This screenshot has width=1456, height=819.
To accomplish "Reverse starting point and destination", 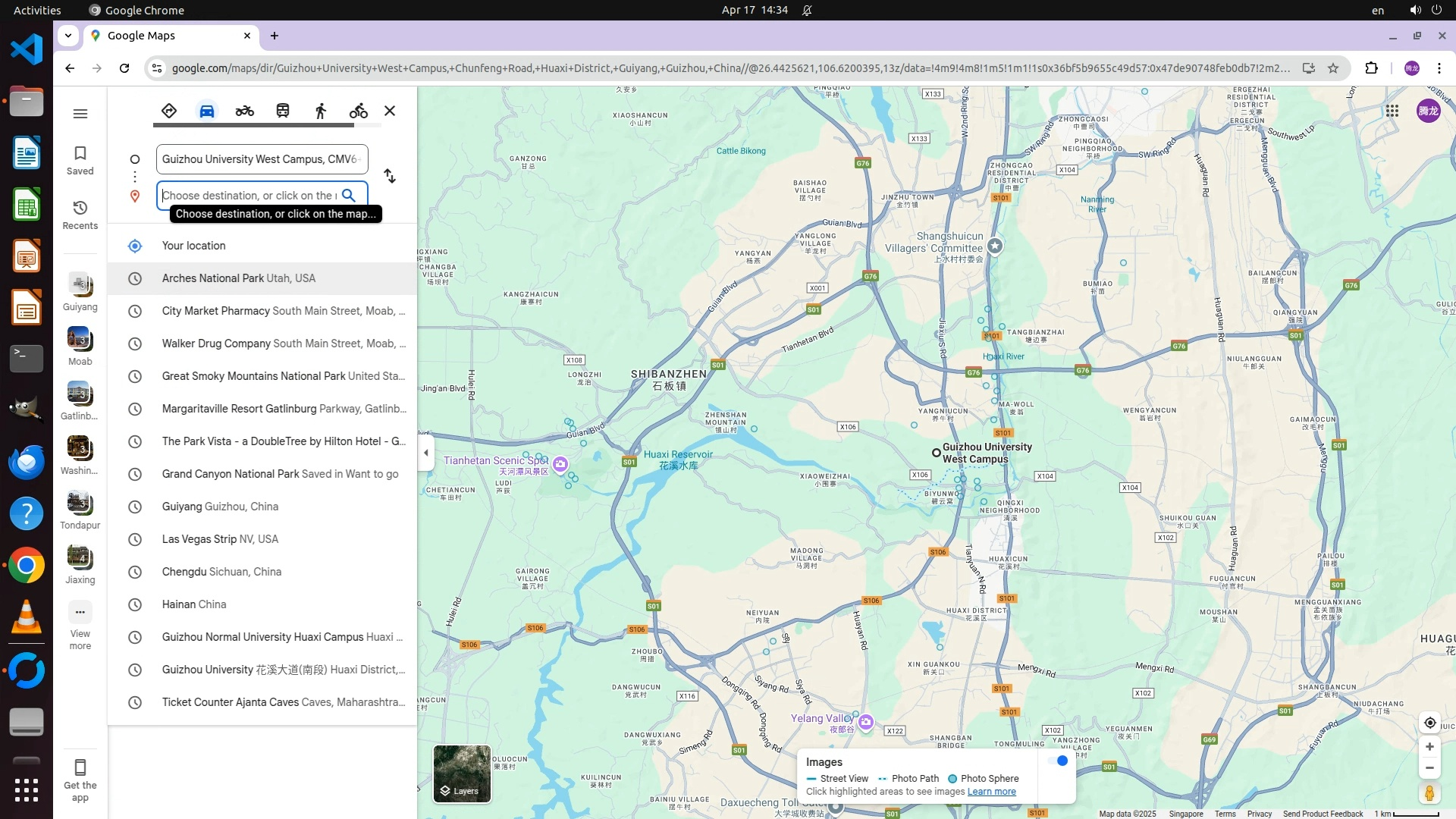I will point(389,176).
